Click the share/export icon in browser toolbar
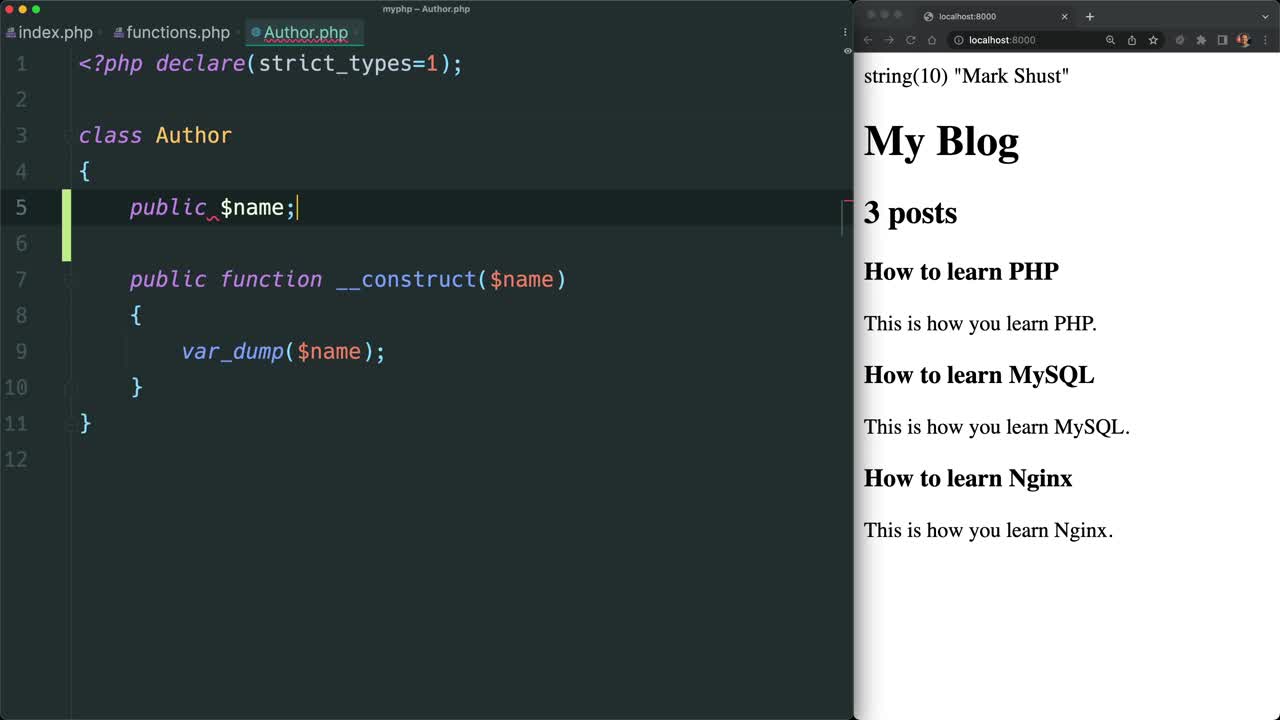The height and width of the screenshot is (720, 1280). point(1131,40)
